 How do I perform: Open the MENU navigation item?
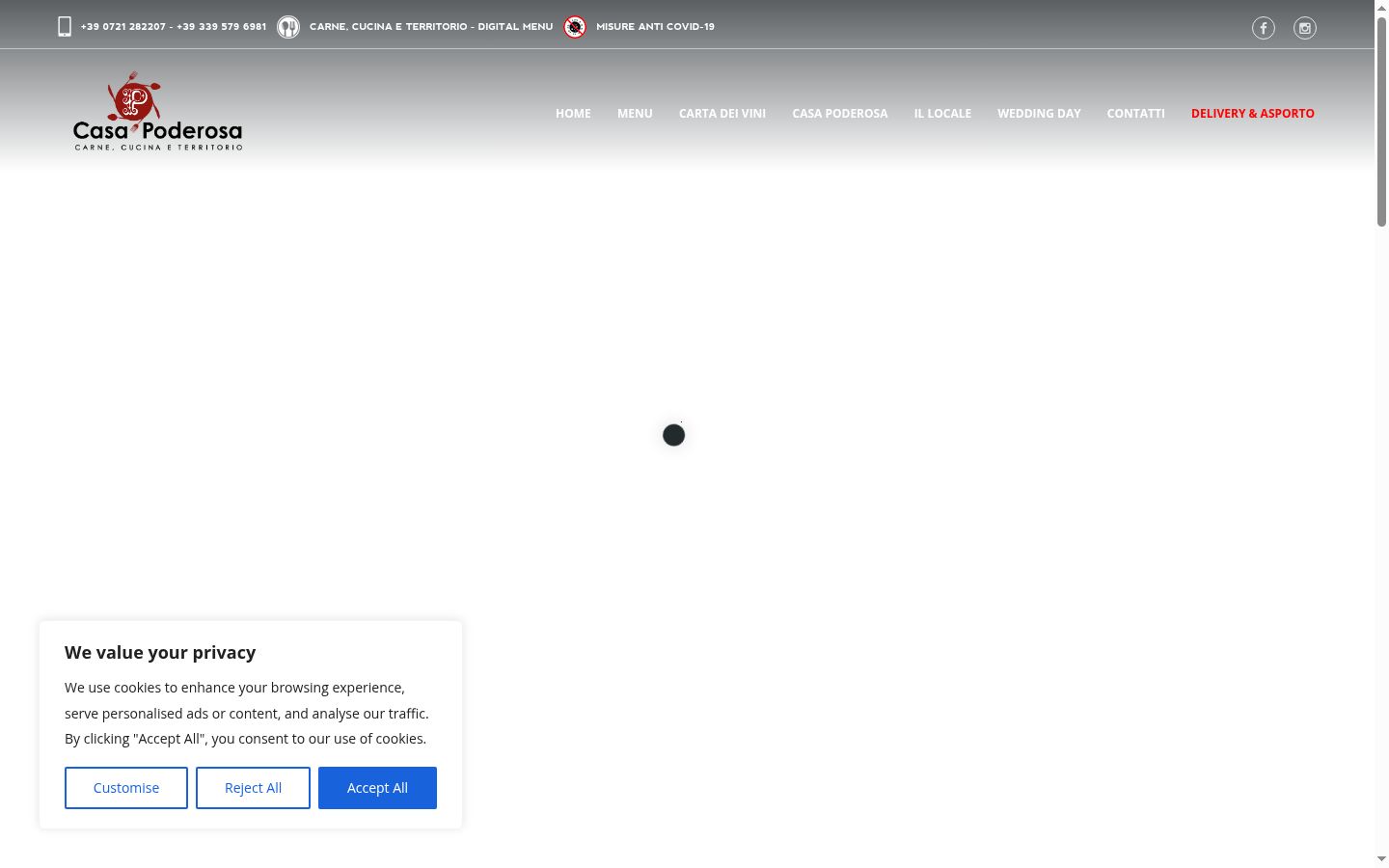[x=635, y=114]
